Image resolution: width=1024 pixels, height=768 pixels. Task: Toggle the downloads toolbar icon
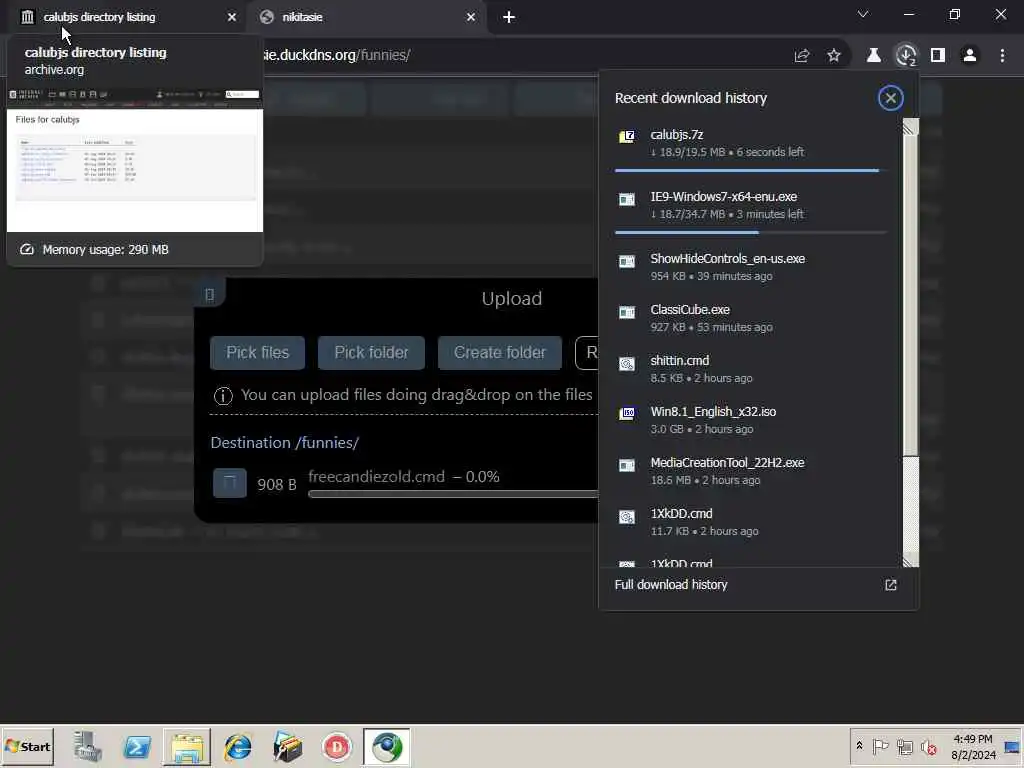[906, 56]
